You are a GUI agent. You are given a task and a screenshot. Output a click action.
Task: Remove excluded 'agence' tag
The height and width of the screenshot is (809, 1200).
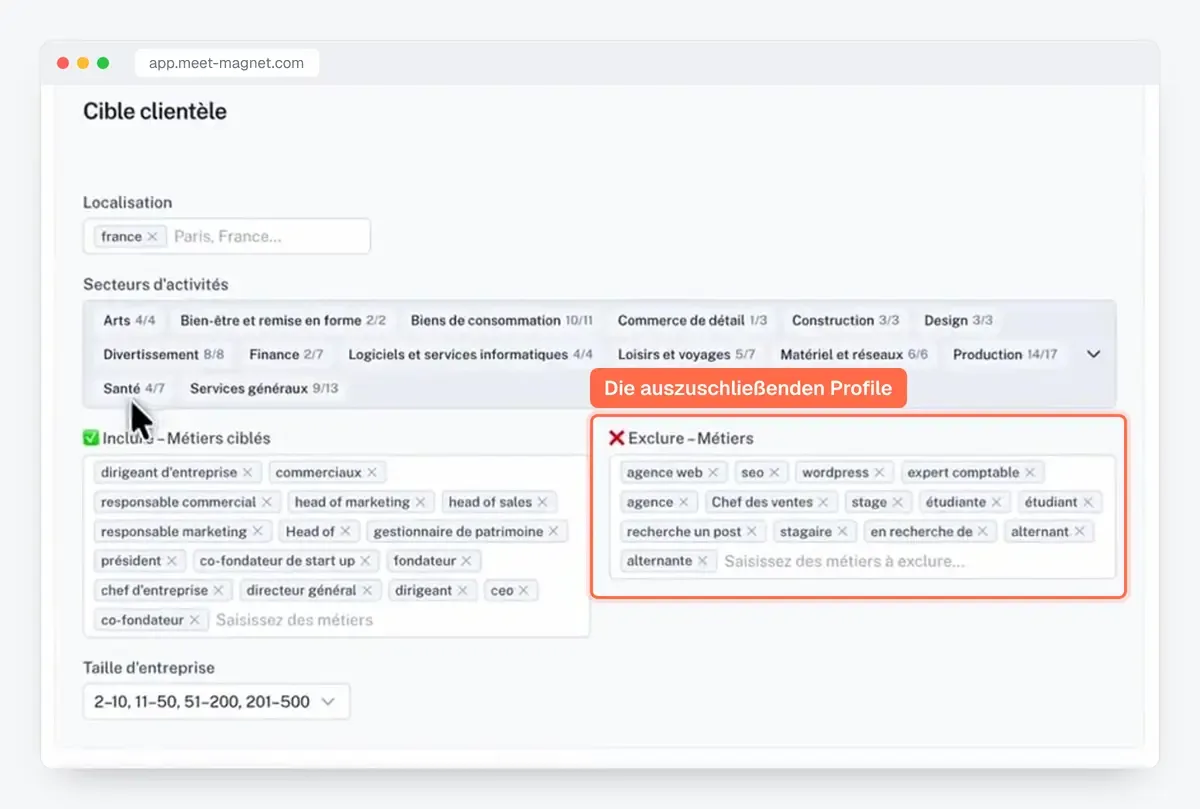pos(683,502)
